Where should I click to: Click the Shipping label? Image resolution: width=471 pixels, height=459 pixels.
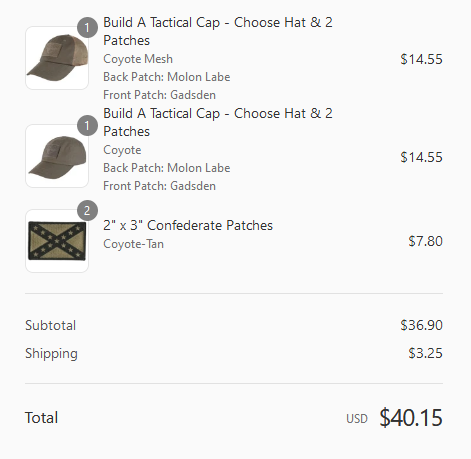51,354
